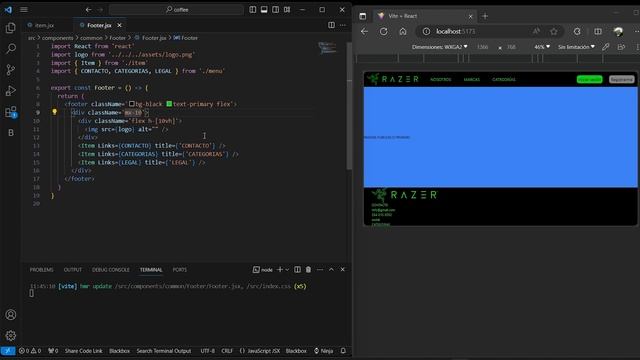Click Share Code Link in status bar
Image resolution: width=640 pixels, height=360 pixels.
pos(83,351)
